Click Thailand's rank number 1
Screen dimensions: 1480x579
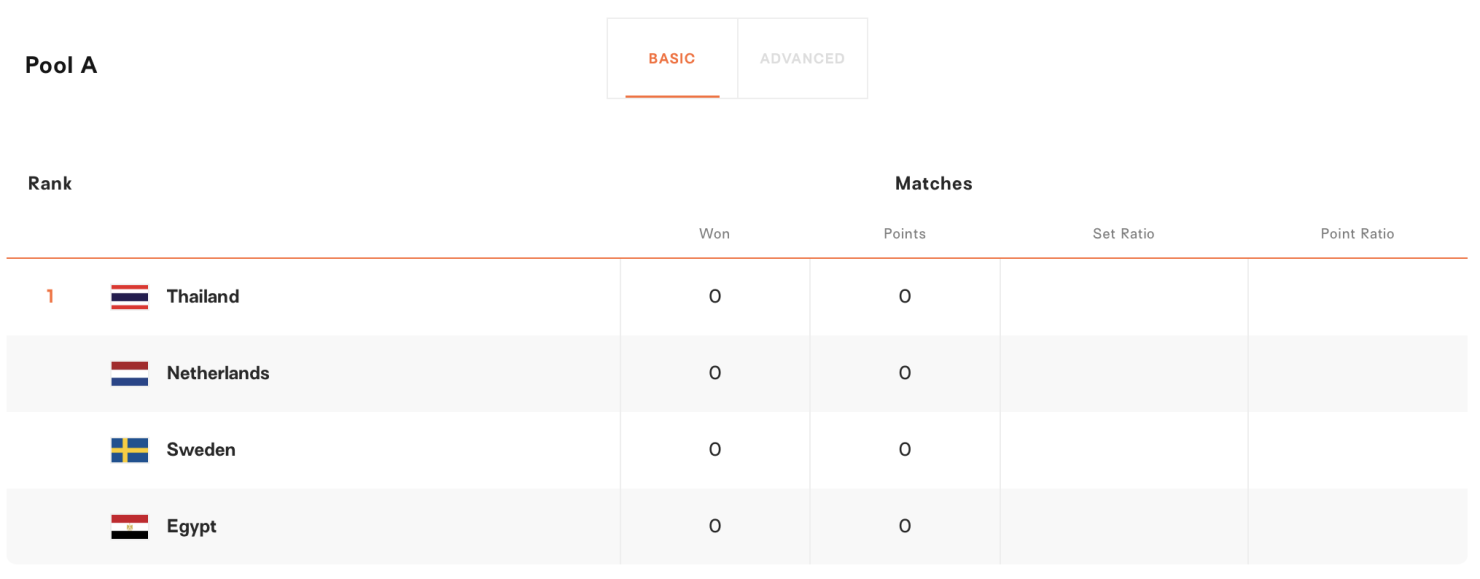coord(50,297)
